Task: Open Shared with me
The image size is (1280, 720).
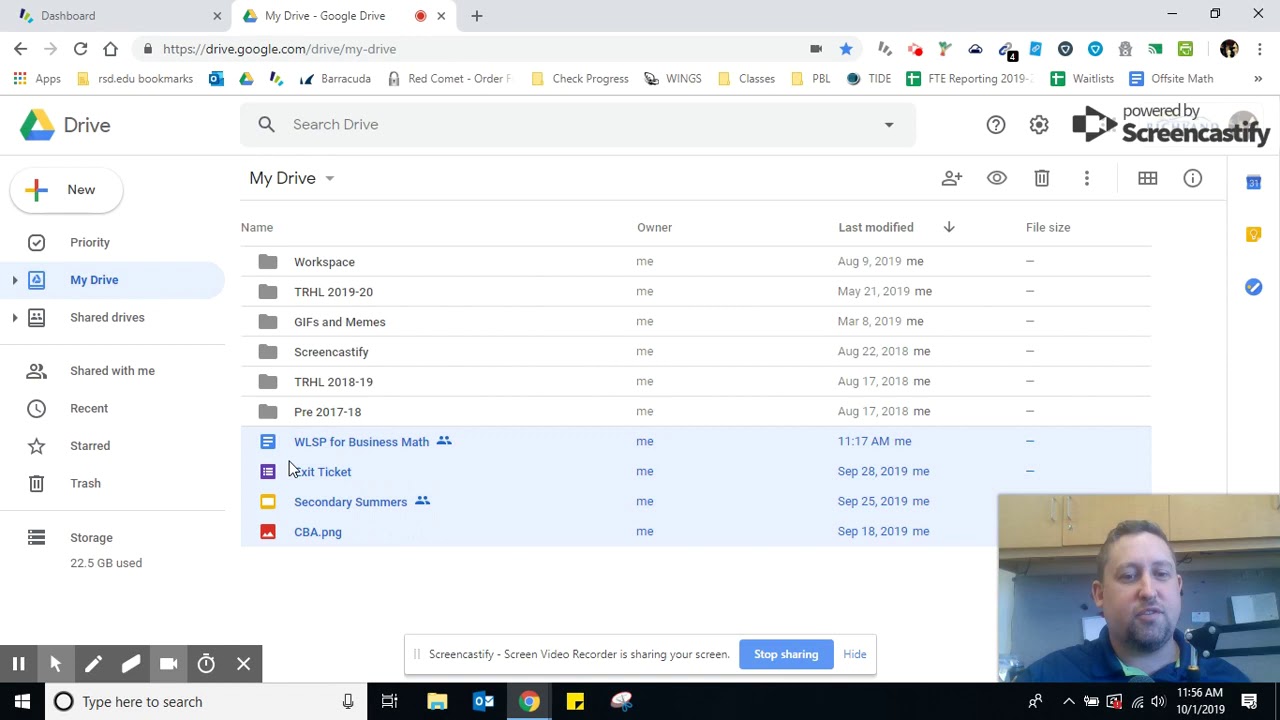Action: click(x=113, y=371)
